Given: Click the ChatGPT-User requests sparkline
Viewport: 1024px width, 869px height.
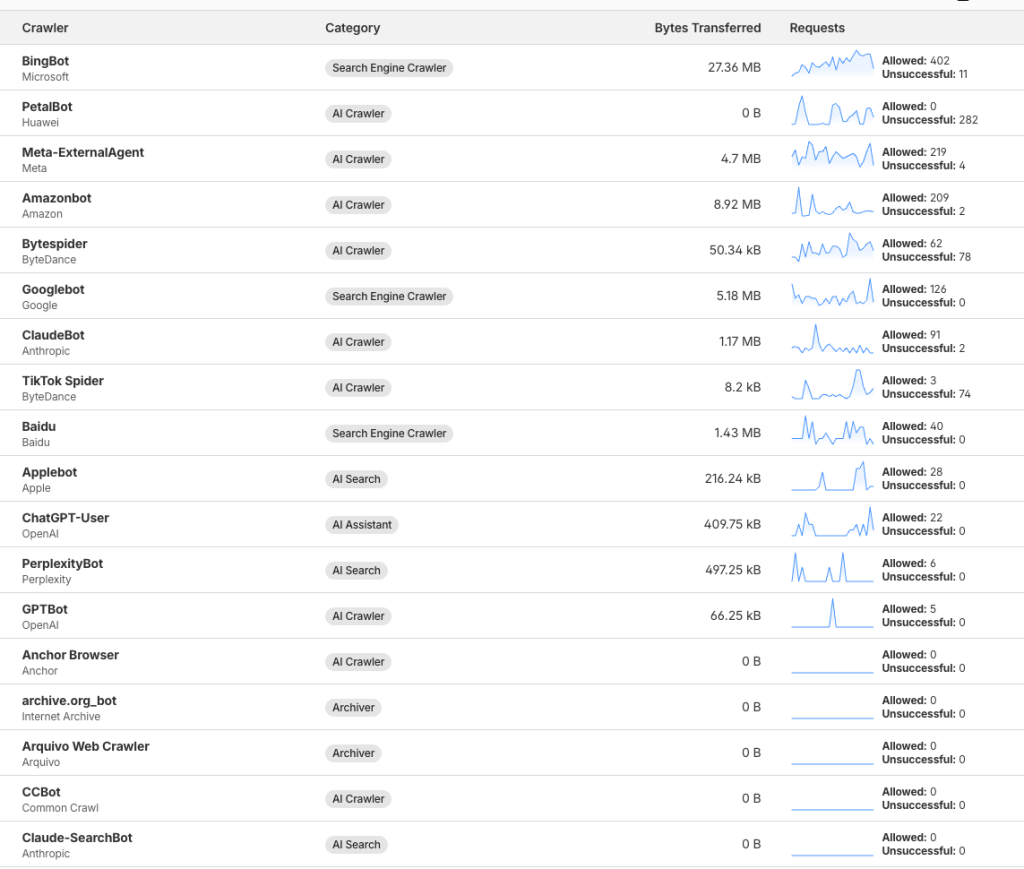Looking at the screenshot, I should [832, 522].
